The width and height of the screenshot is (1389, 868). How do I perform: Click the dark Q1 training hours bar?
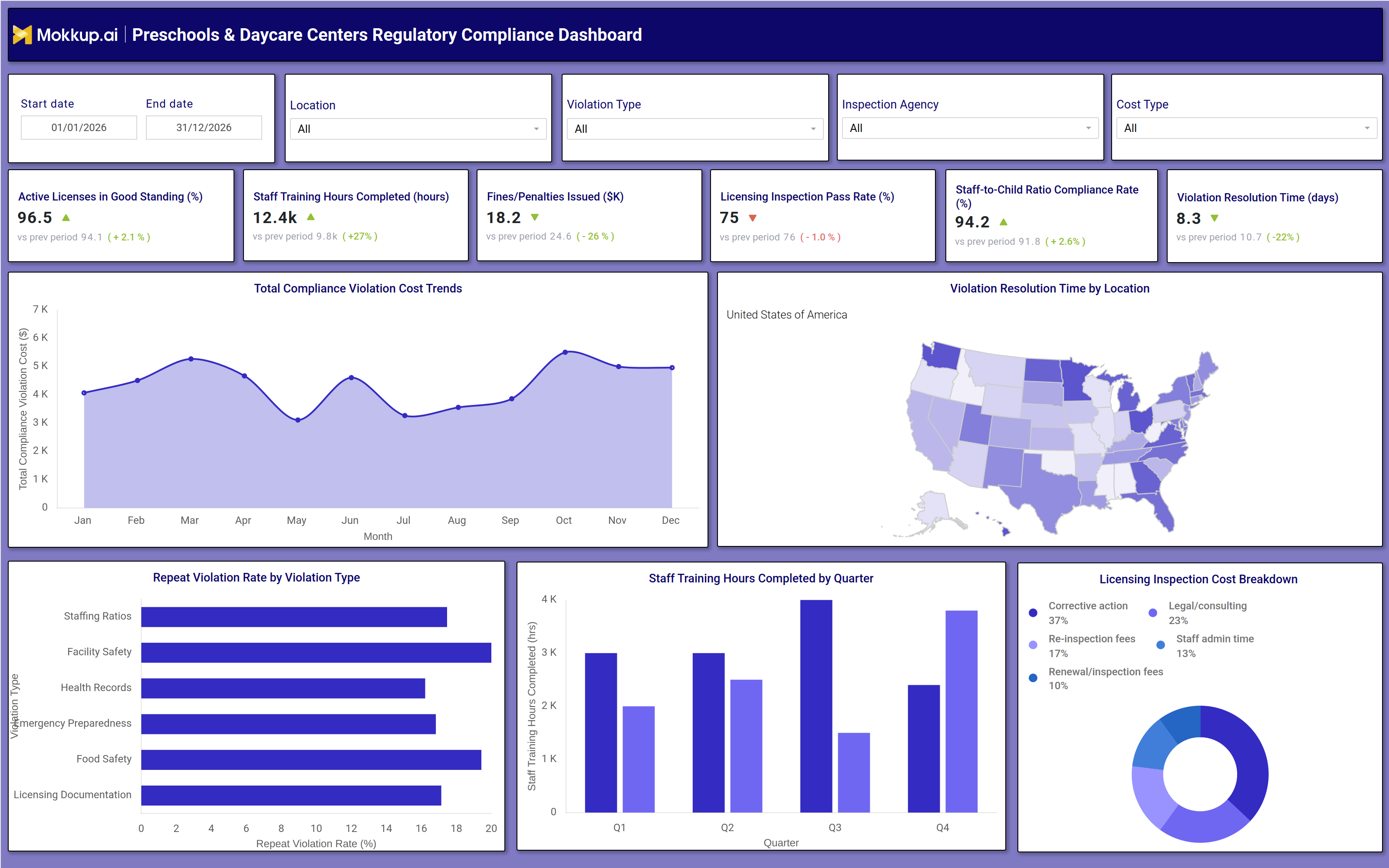point(601,733)
